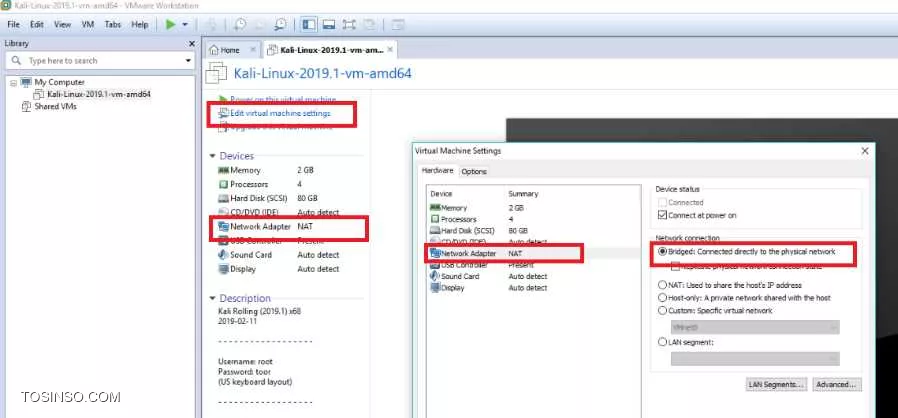898x418 pixels.
Task: Collapse the My Computer tree node
Action: click(13, 82)
